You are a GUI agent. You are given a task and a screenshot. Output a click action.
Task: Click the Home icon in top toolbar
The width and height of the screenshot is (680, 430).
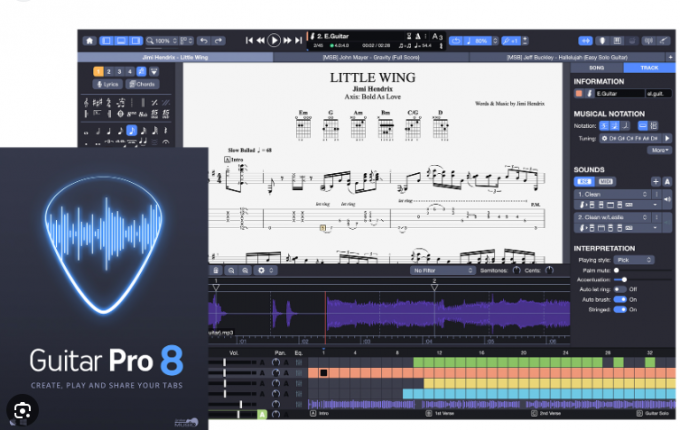[90, 41]
